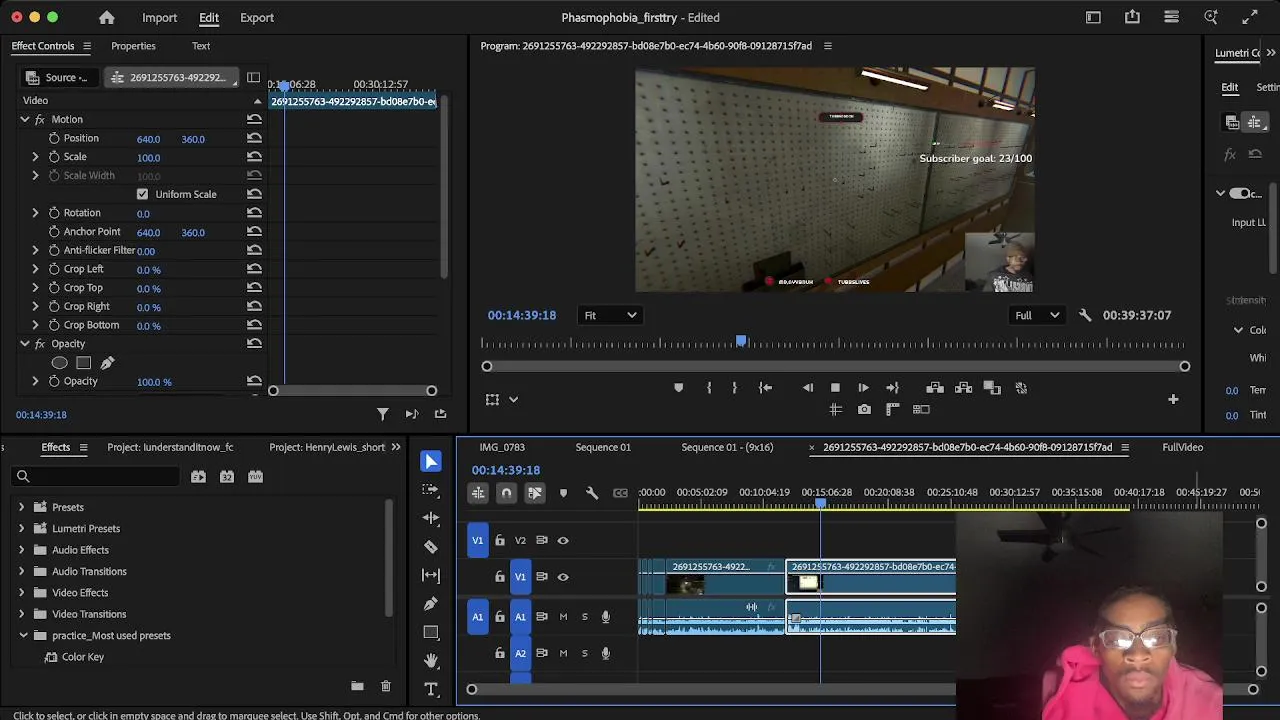This screenshot has width=1280, height=720.
Task: Select the Hand tool
Action: click(x=431, y=661)
